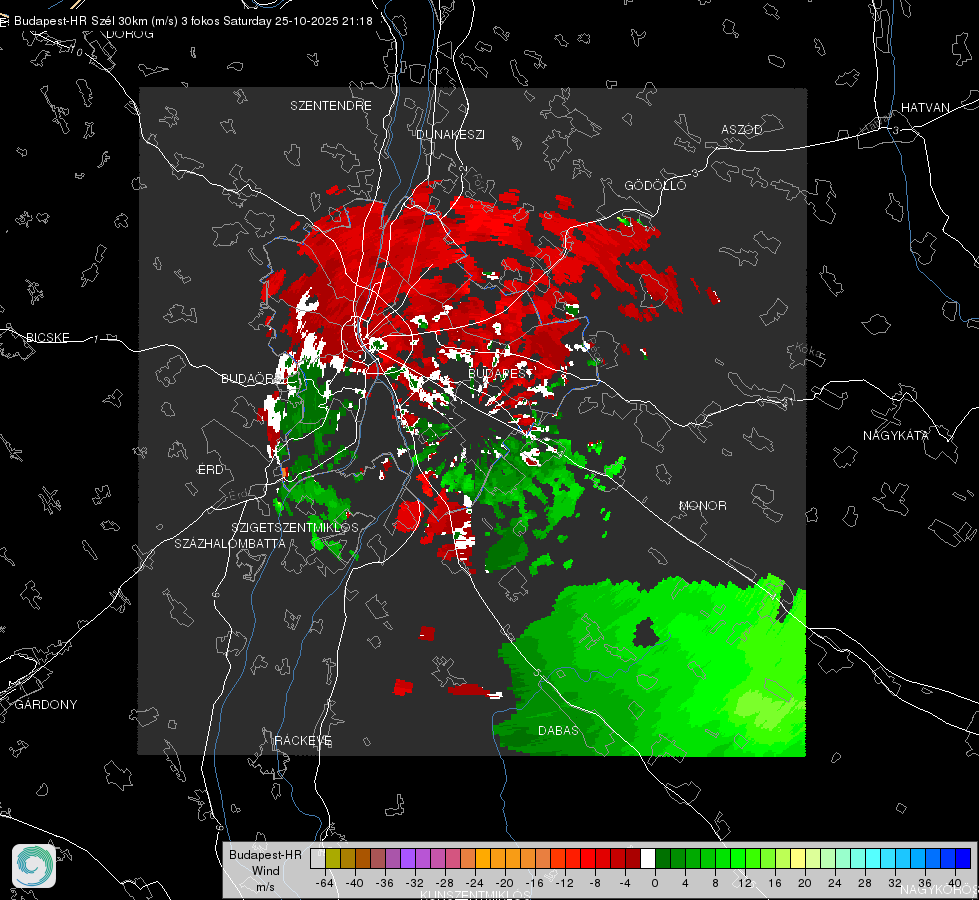Viewport: 979px width, 900px height.
Task: Click the -40 legend tick label
Action: 354,883
